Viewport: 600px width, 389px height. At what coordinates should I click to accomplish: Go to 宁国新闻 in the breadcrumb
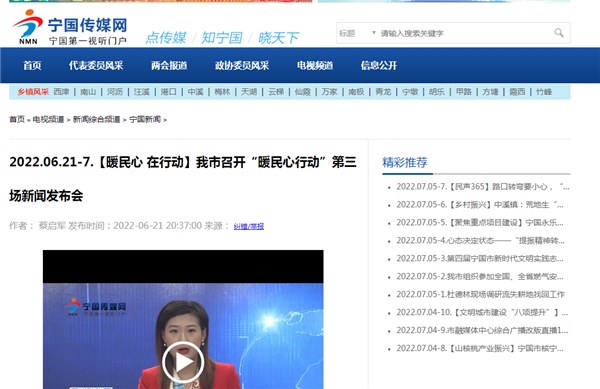pyautogui.click(x=145, y=119)
